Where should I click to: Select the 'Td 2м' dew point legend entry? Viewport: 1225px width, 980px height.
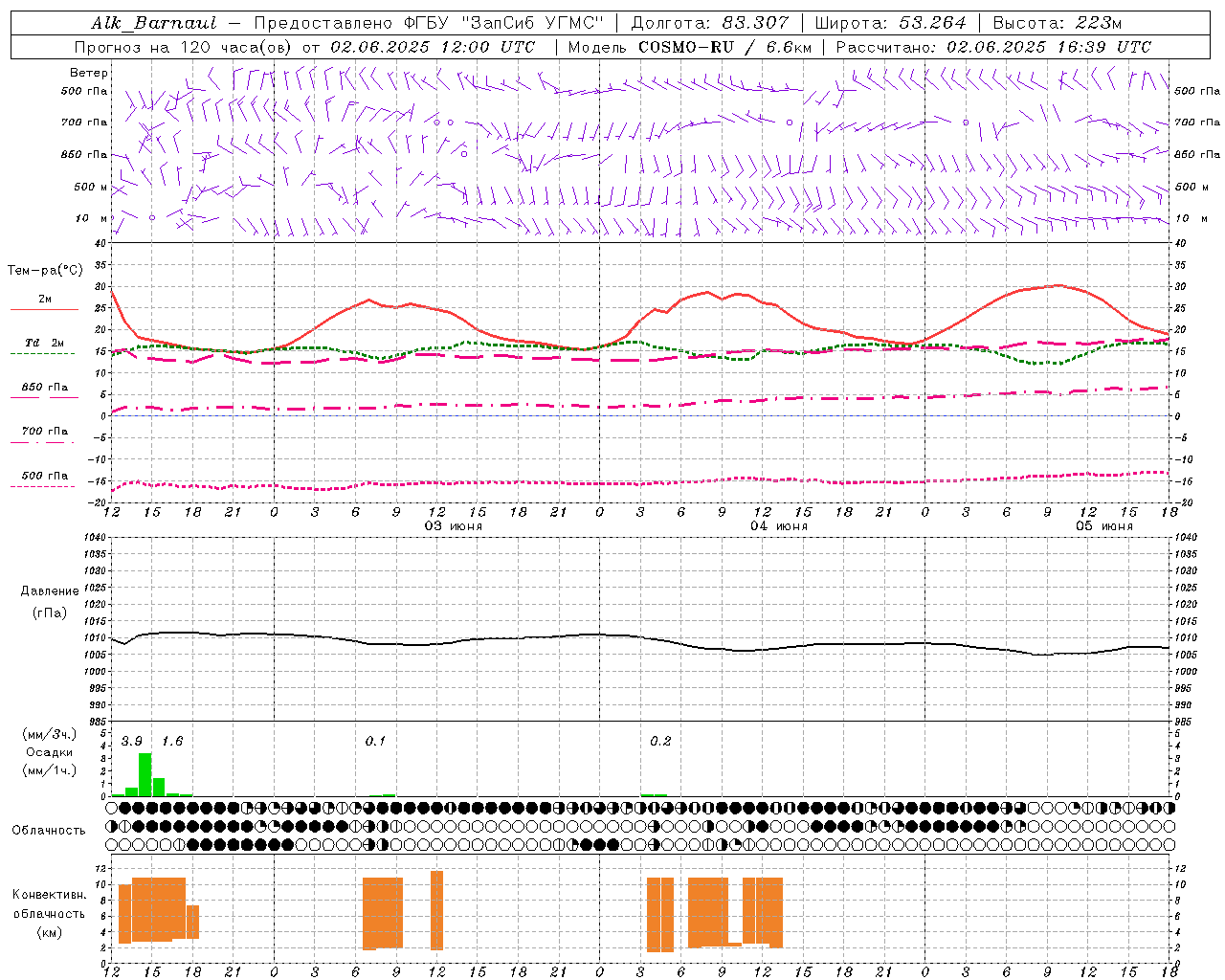45,343
